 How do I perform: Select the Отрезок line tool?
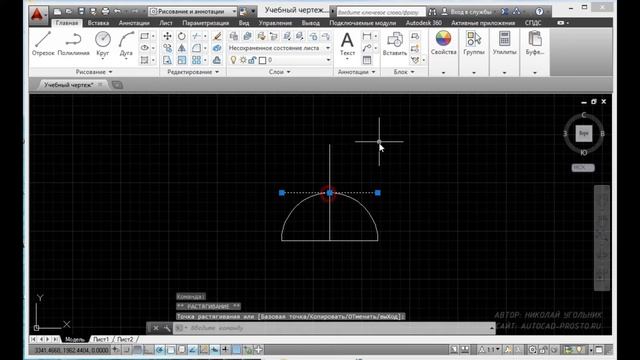pyautogui.click(x=43, y=44)
